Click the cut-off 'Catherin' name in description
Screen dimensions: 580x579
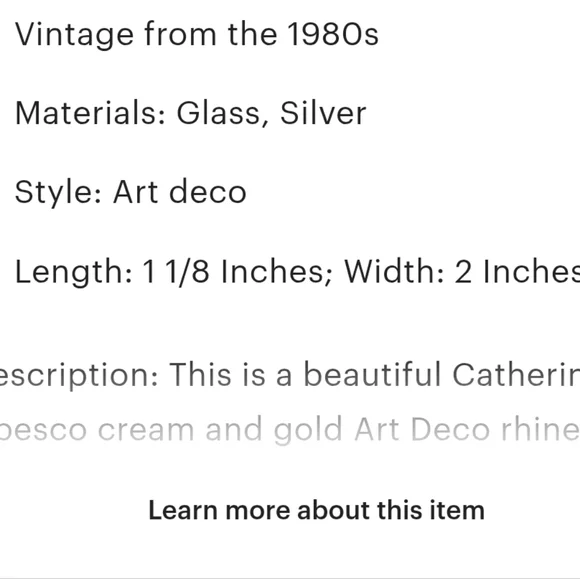pos(516,374)
